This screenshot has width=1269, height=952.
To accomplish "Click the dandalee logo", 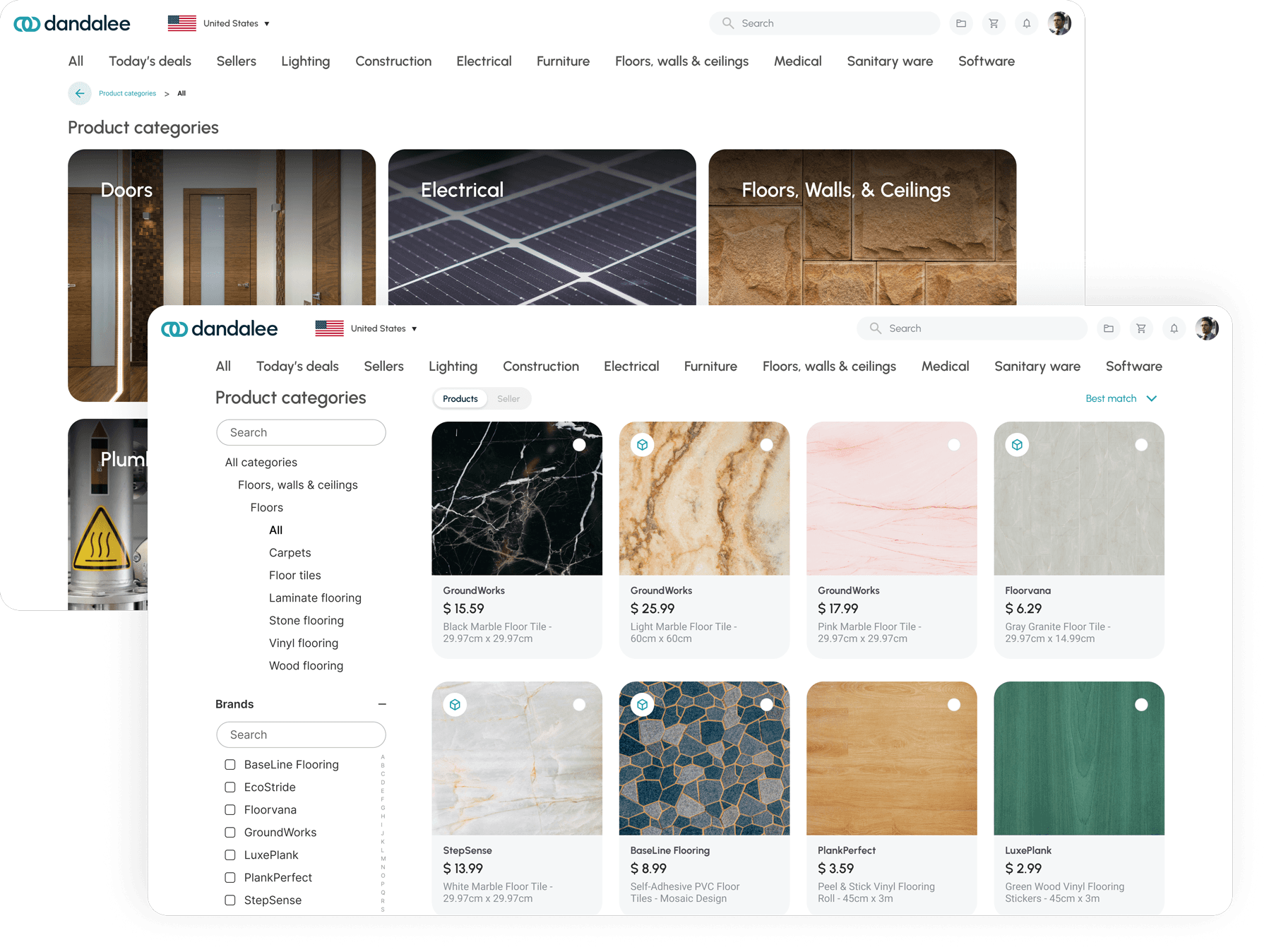I will (220, 328).
